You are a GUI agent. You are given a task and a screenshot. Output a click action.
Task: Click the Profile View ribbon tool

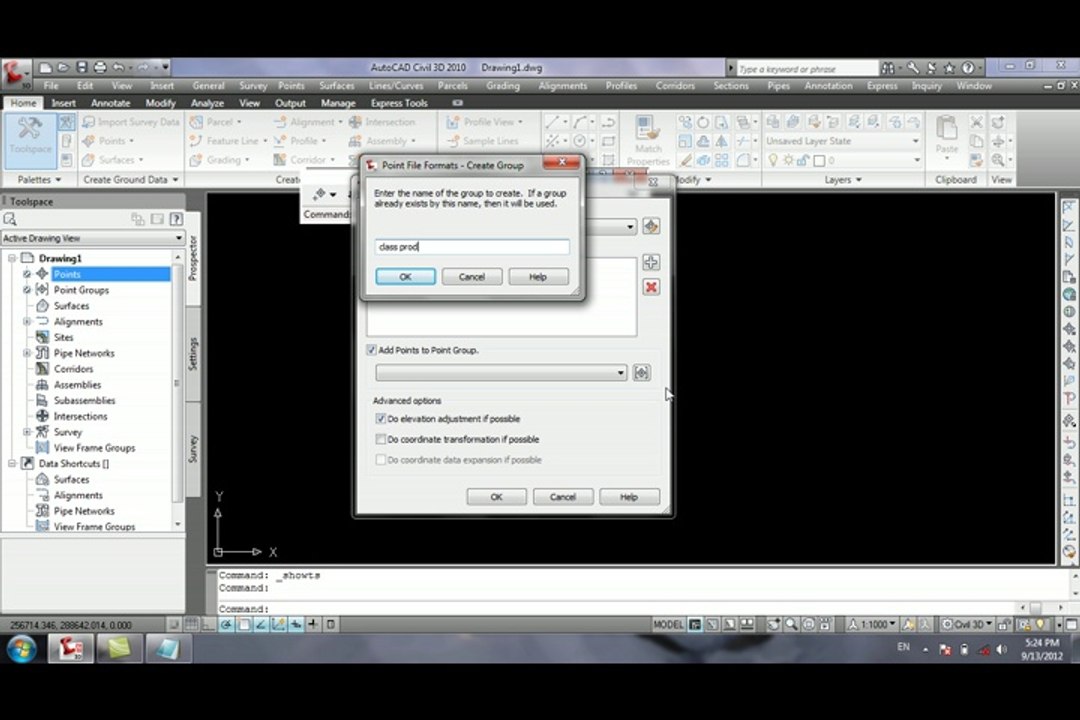pyautogui.click(x=484, y=122)
